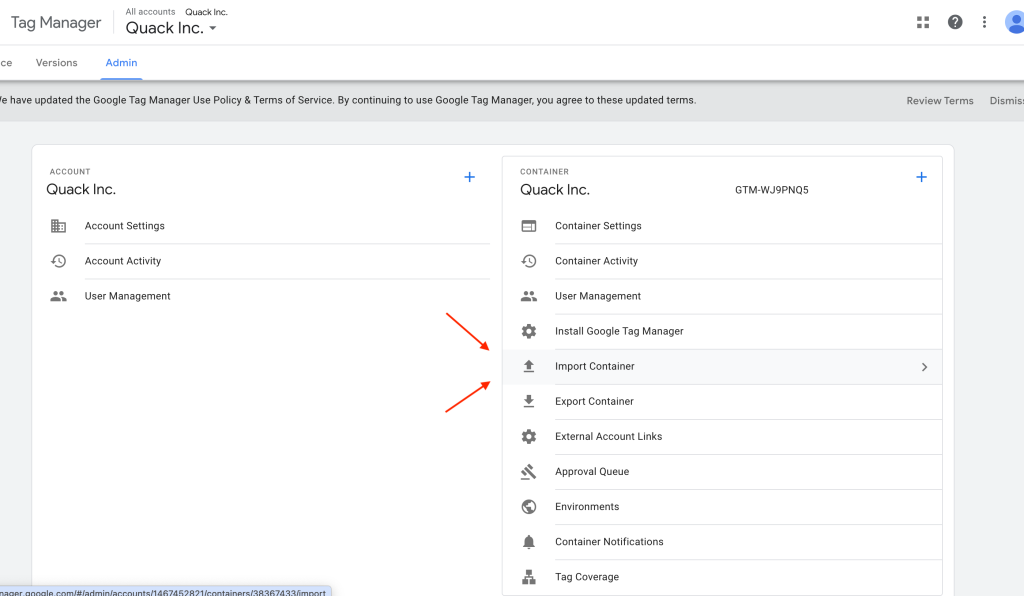
Task: Open External Account Links
Action: pos(608,437)
